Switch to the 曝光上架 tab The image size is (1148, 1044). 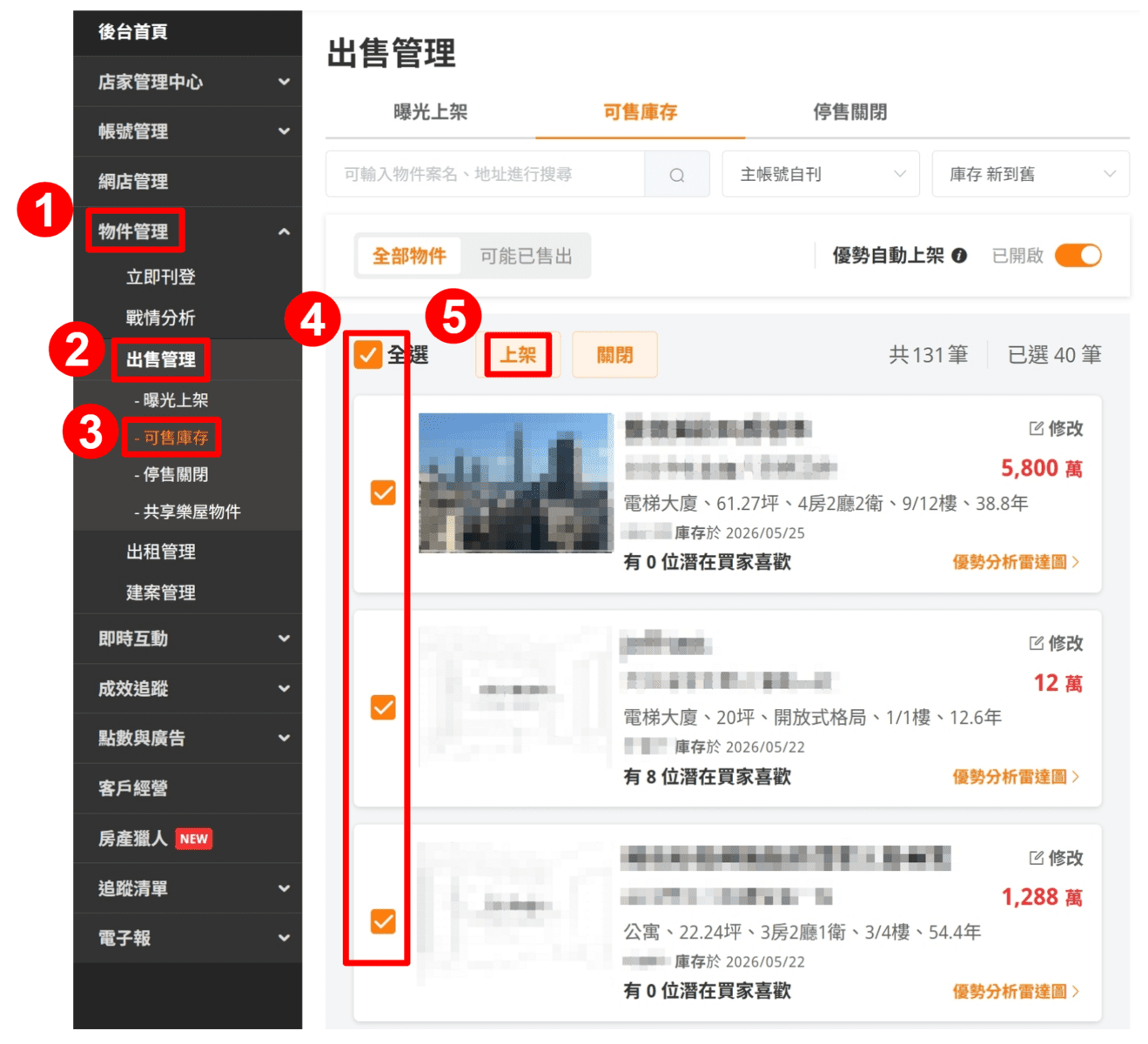point(431,112)
